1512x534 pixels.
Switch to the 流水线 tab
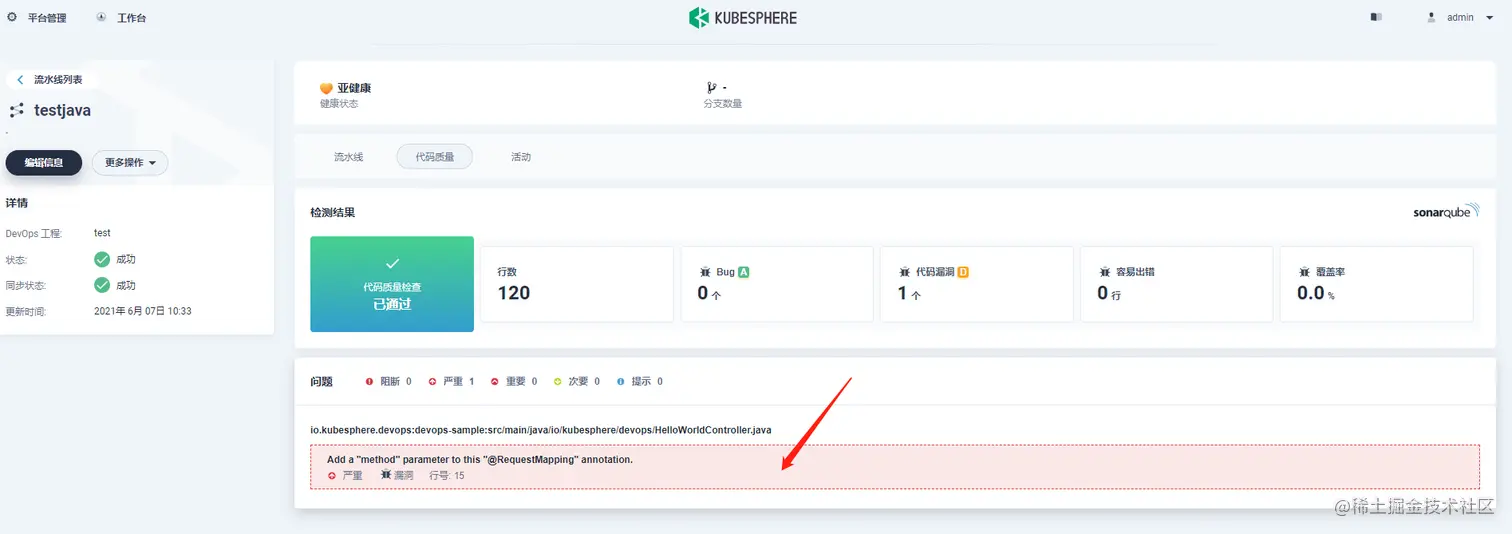tap(348, 157)
